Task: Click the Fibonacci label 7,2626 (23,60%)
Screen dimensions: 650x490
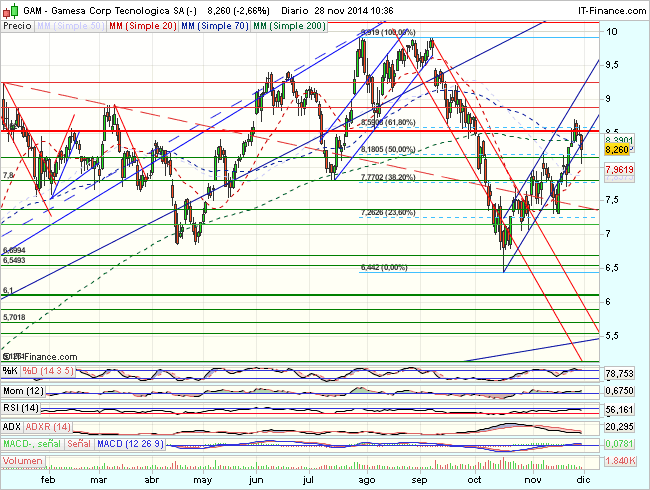Action: click(388, 213)
